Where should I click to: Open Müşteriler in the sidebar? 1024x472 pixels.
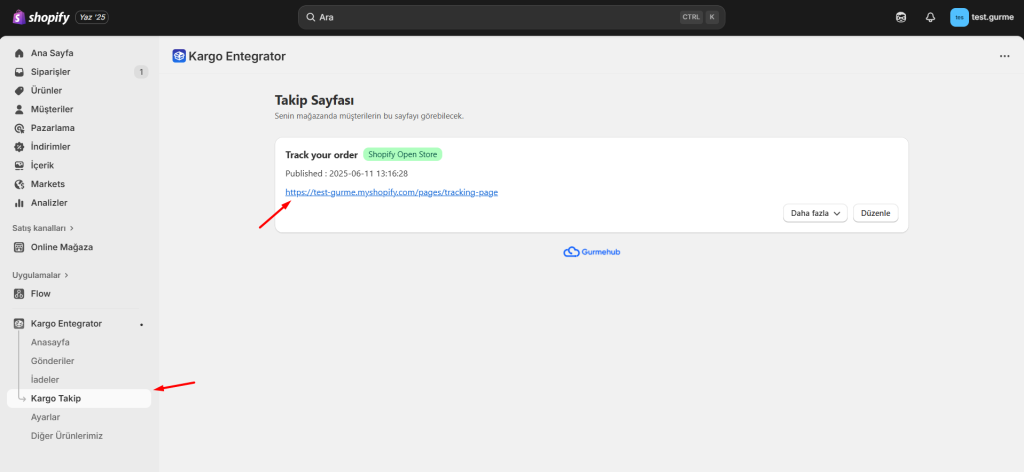52,109
